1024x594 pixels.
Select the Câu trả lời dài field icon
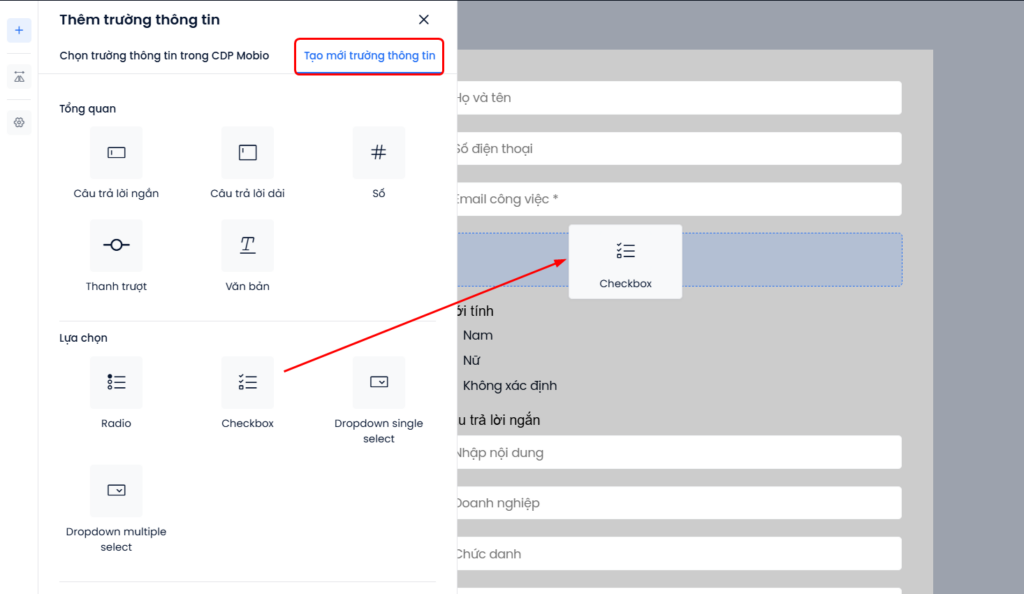point(247,153)
